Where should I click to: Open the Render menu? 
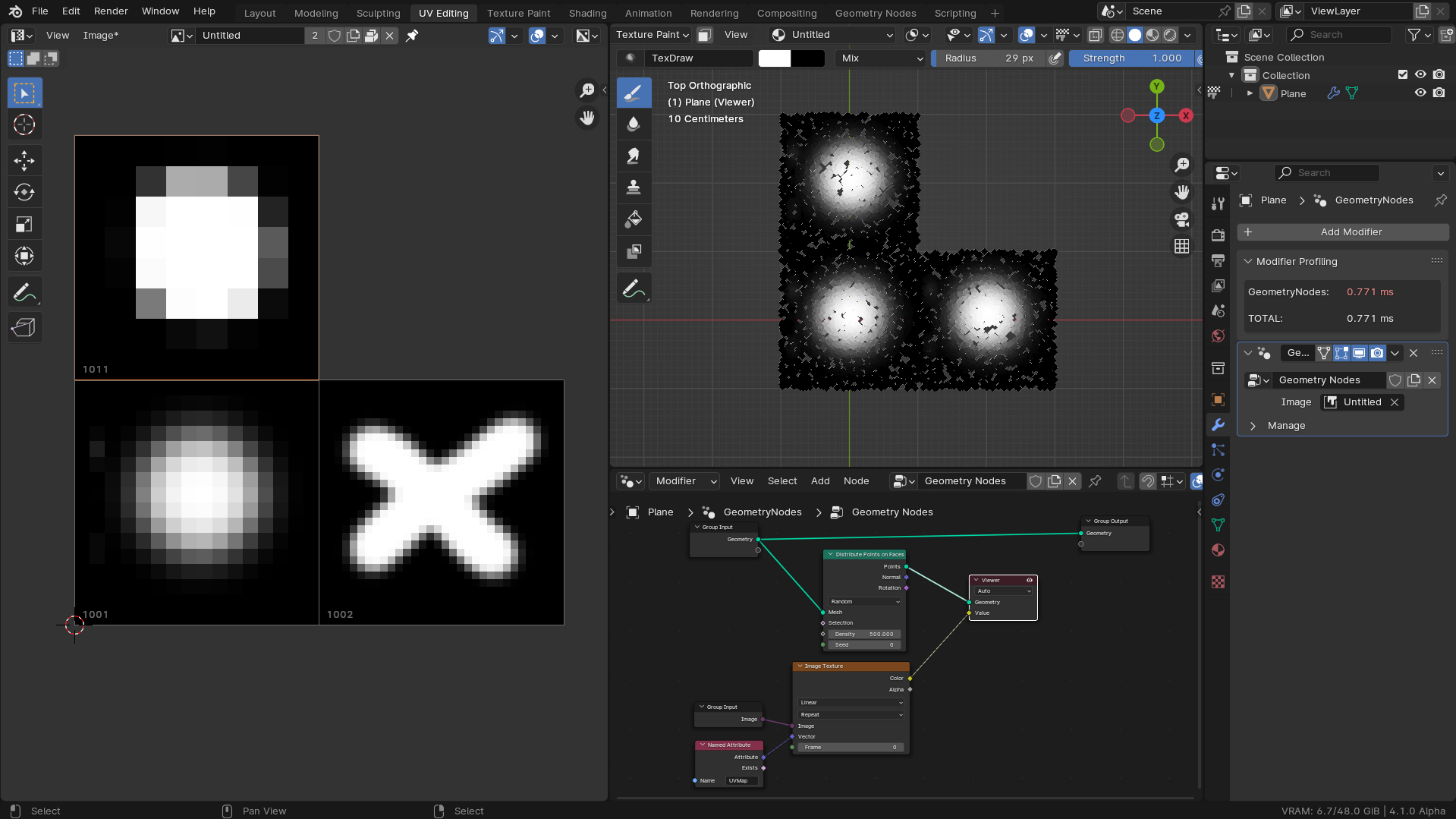111,11
